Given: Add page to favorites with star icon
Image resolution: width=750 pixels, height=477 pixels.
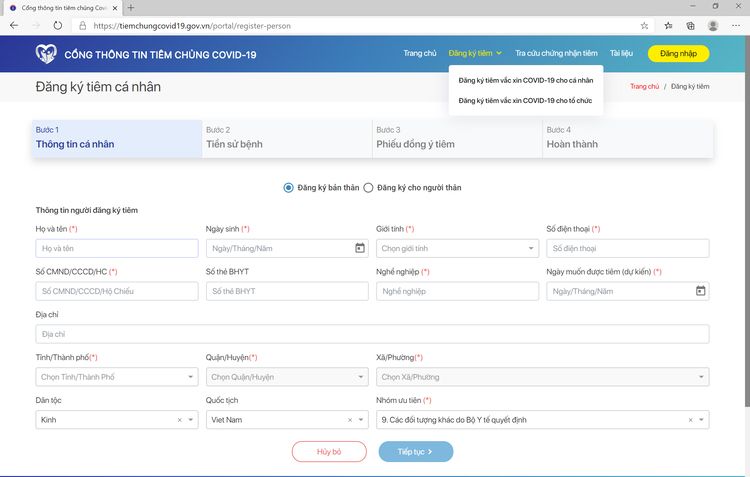Looking at the screenshot, I should click(x=644, y=25).
